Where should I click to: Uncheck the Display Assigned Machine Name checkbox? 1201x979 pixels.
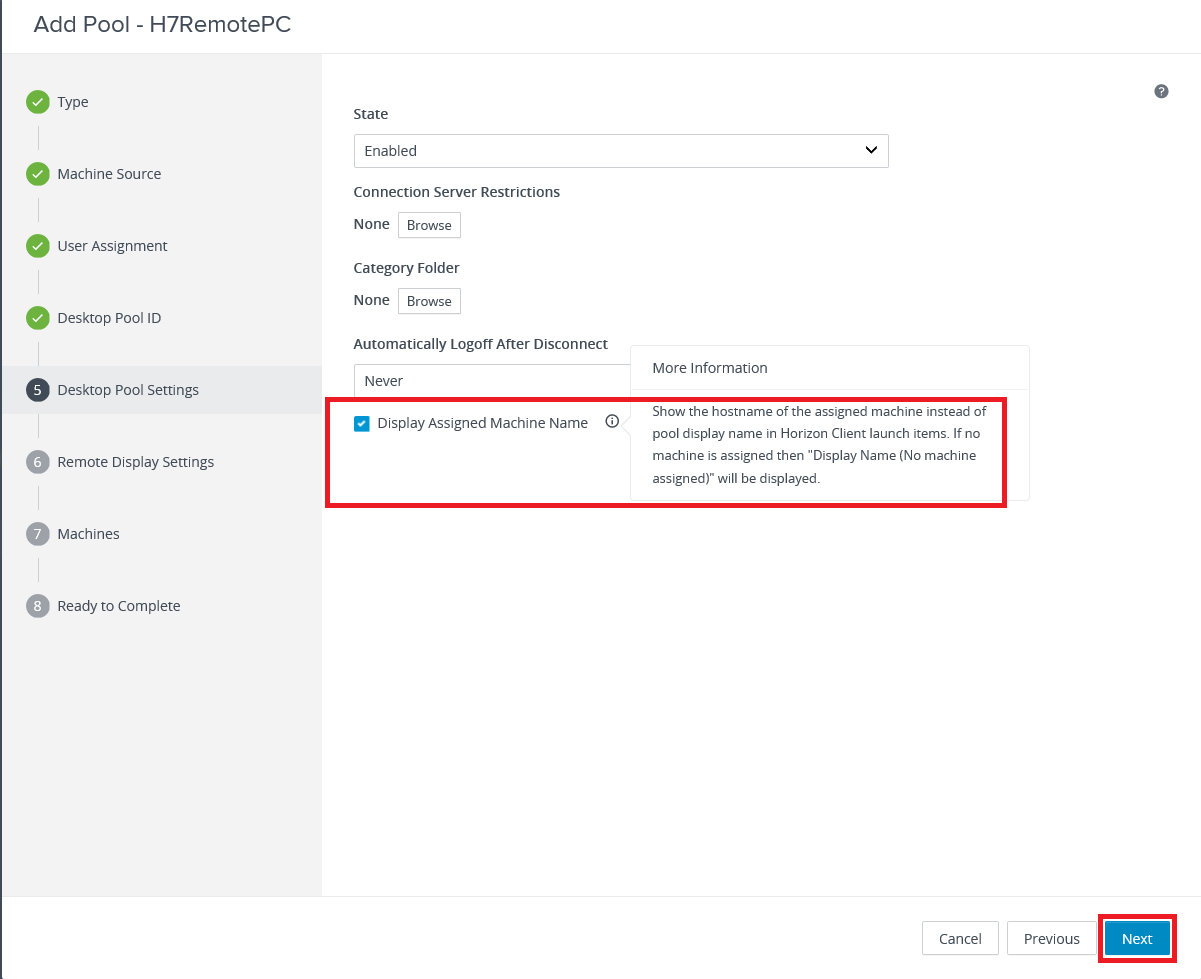coord(362,423)
